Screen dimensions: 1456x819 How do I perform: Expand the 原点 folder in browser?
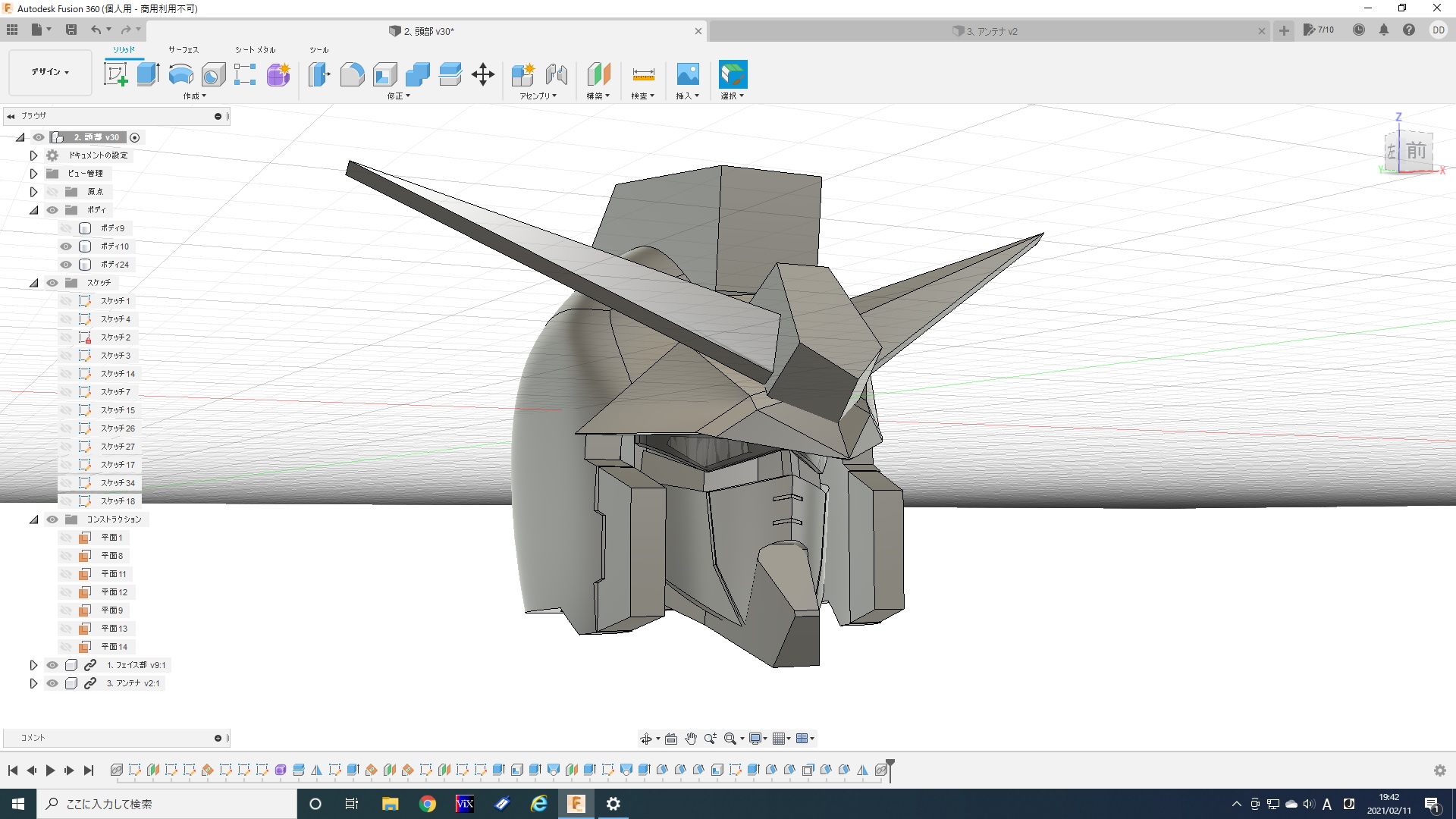tap(33, 192)
